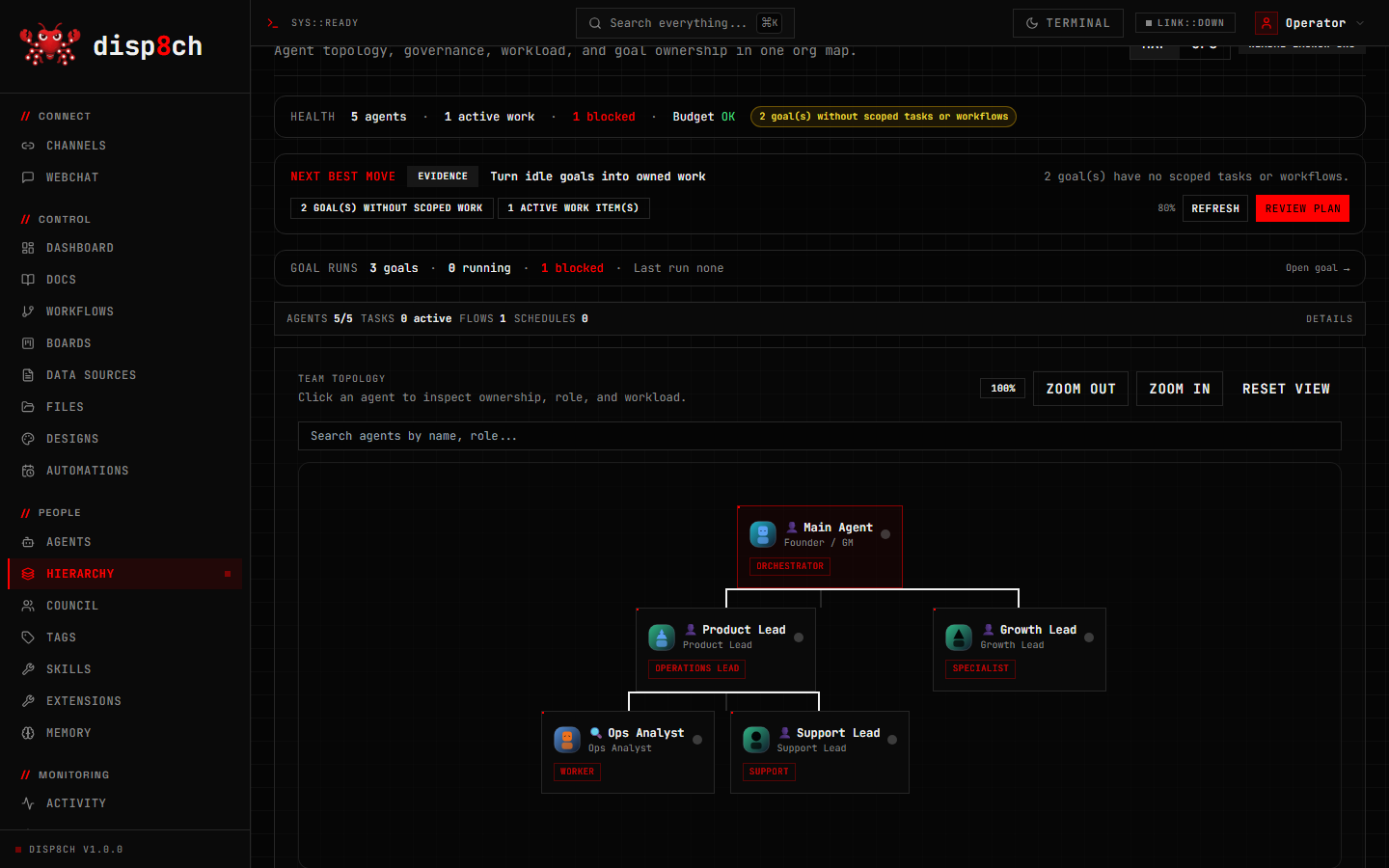Image resolution: width=1389 pixels, height=868 pixels.
Task: Open Files folder icon
Action: tap(28, 407)
